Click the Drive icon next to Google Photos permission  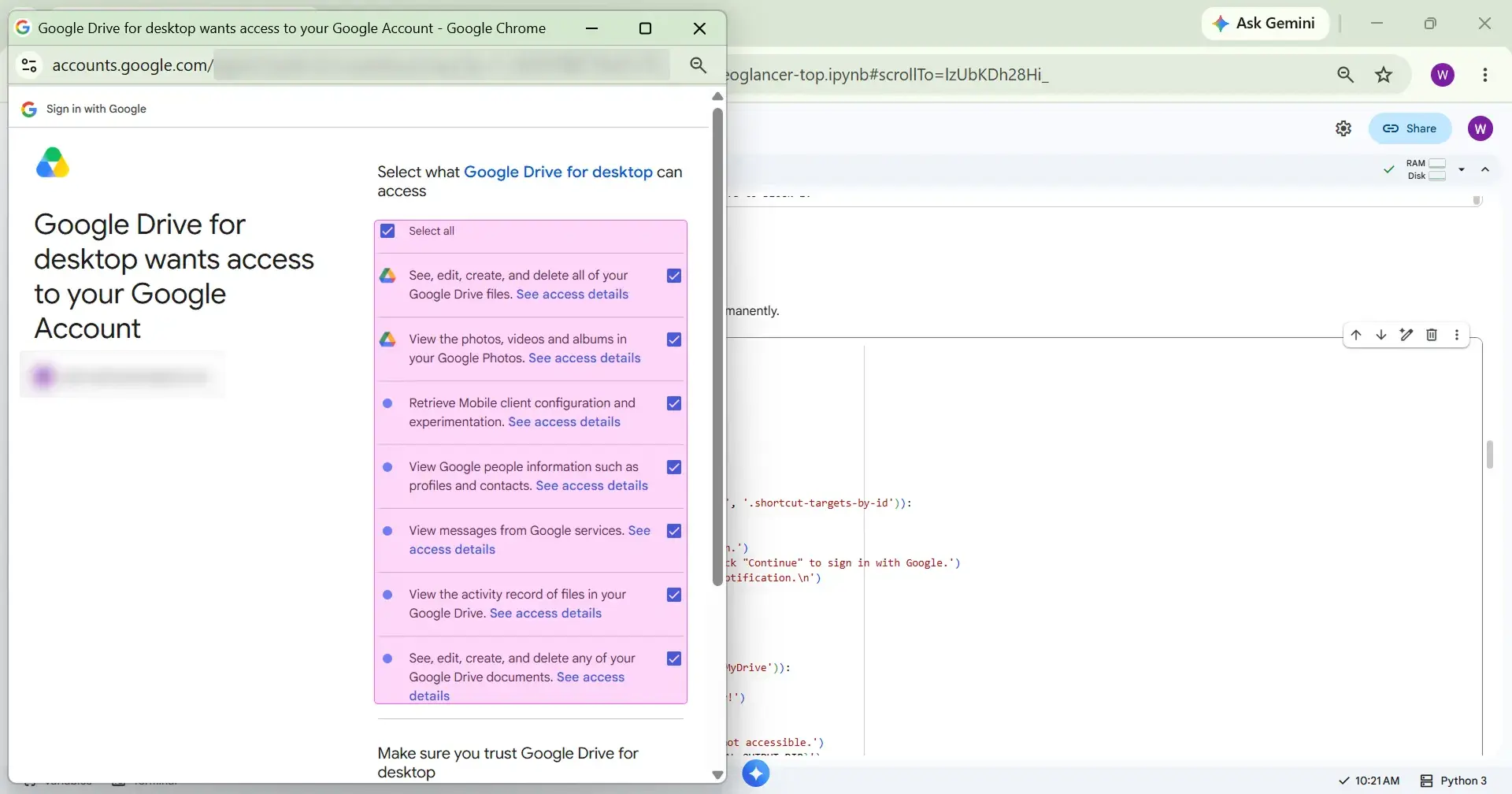(387, 339)
